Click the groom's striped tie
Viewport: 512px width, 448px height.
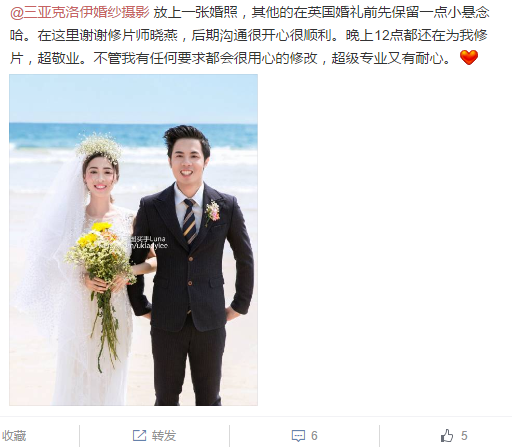190,221
